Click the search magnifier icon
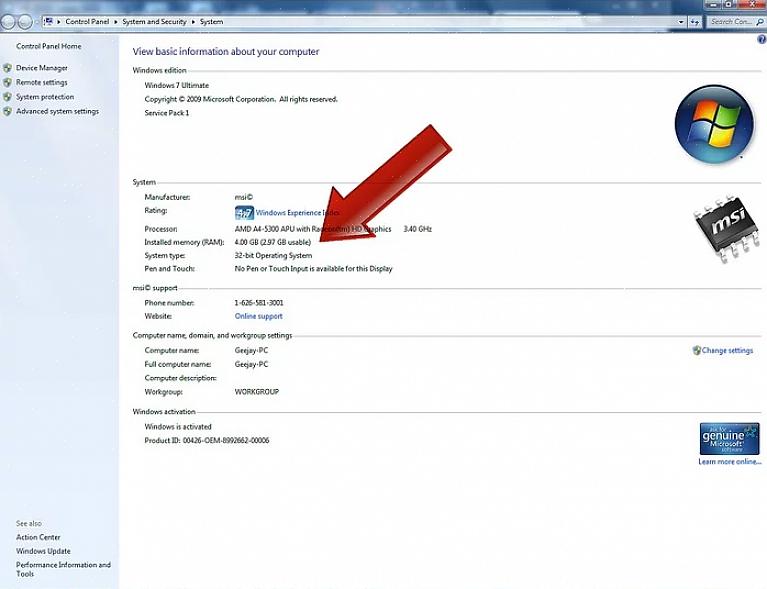This screenshot has width=767, height=589. coord(760,22)
